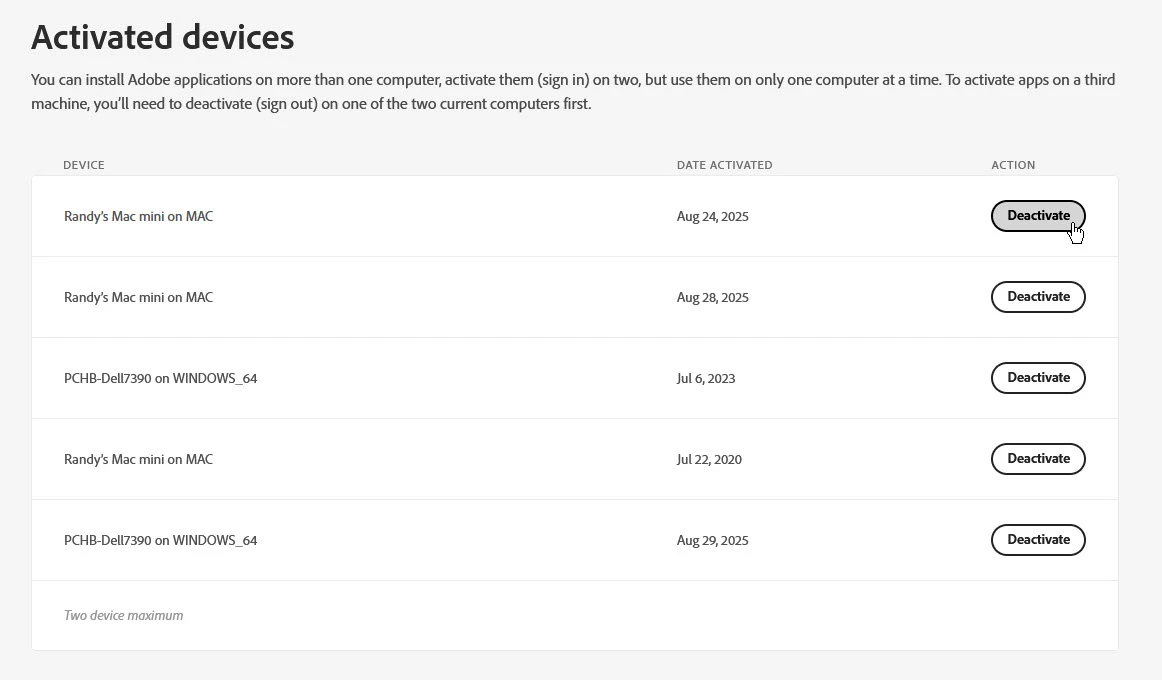Viewport: 1162px width, 680px height.
Task: Click the DEVICE column header
Action: (84, 165)
